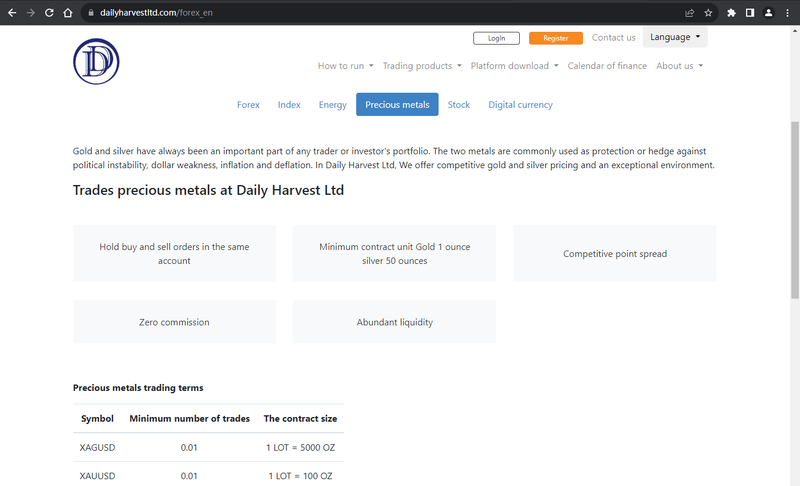This screenshot has width=800, height=486.
Task: Click the 'Competitive point spread' card
Action: pos(615,253)
